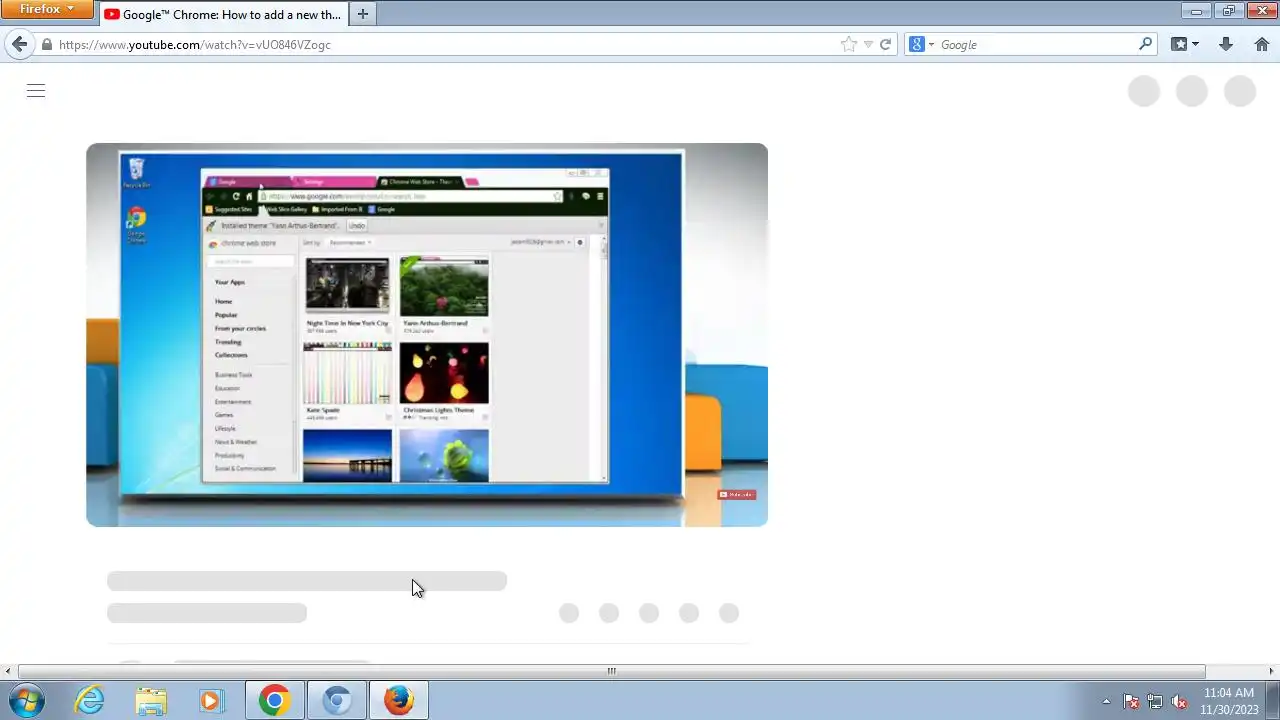Launch Internet Explorer from the taskbar
The image size is (1280, 720).
coord(90,700)
